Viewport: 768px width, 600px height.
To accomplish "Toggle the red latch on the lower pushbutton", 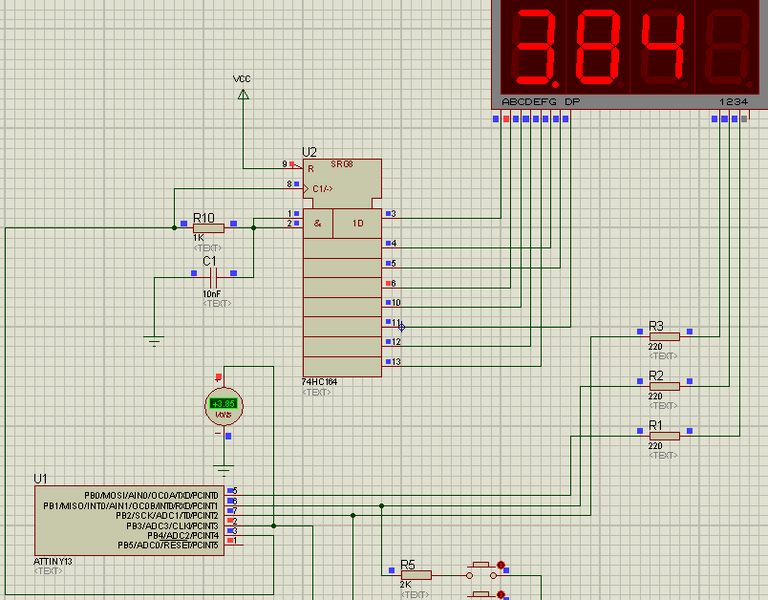I will 501,594.
